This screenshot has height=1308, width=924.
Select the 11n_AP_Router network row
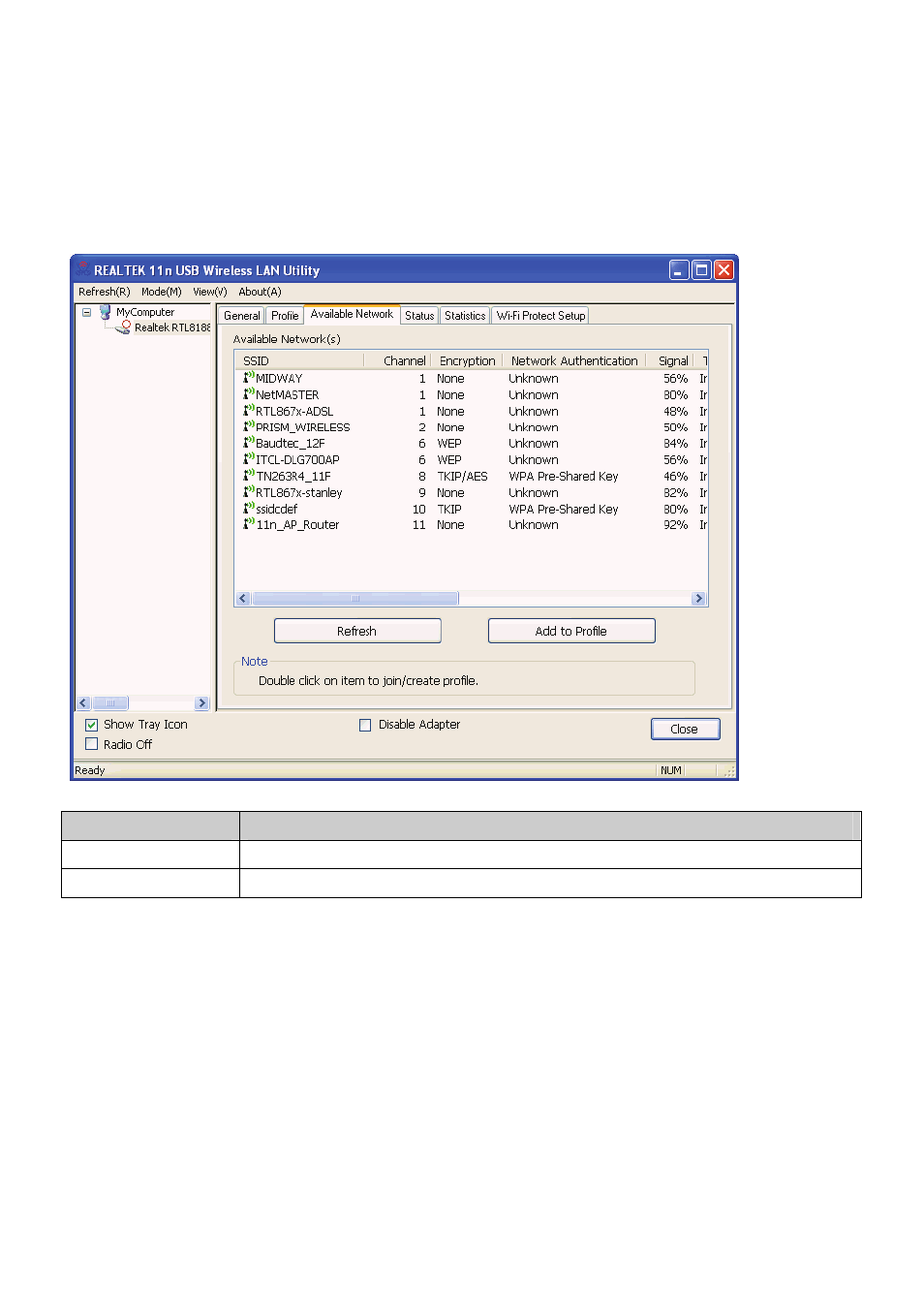(x=472, y=525)
